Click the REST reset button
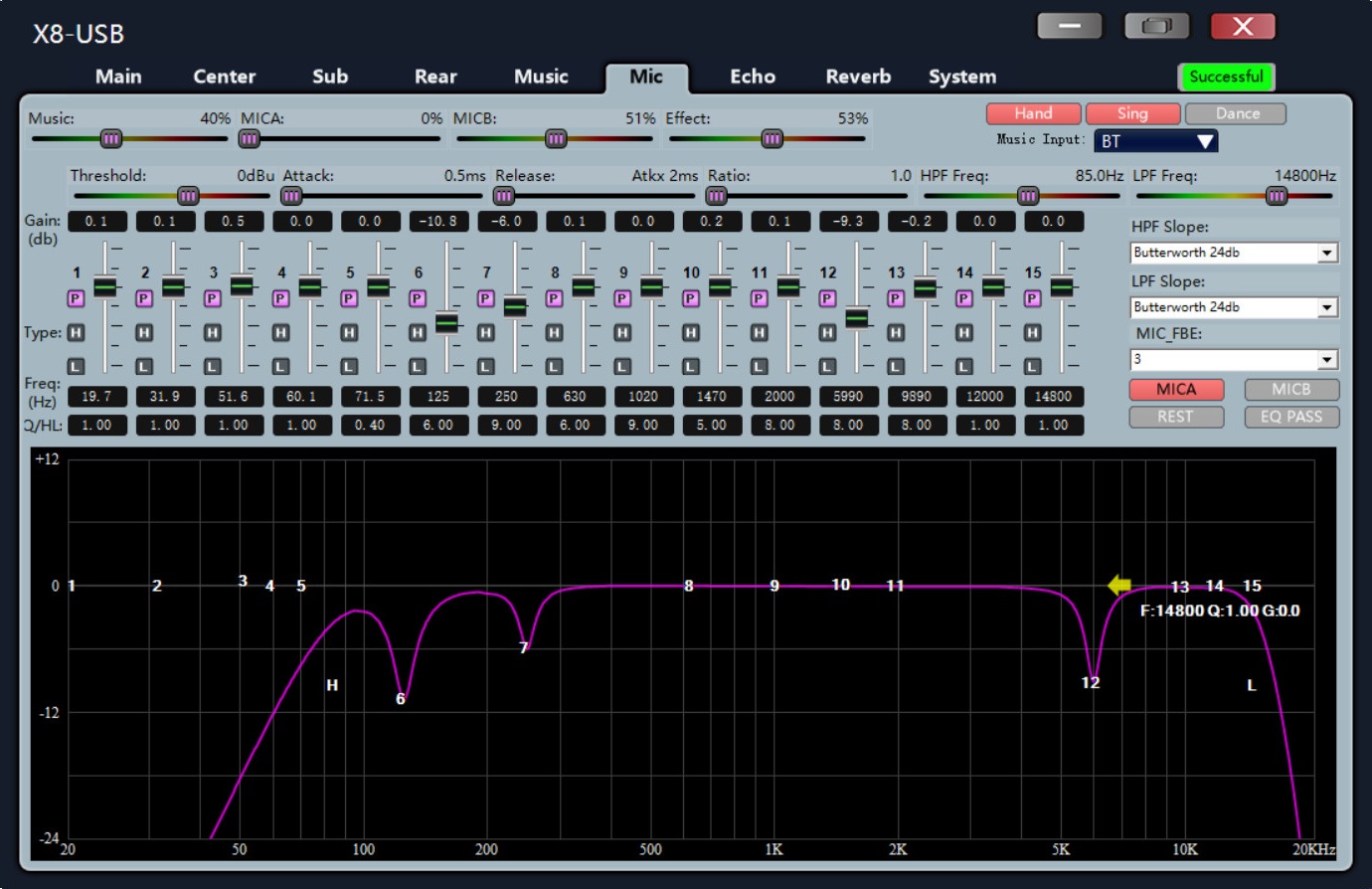The width and height of the screenshot is (1372, 889). click(1176, 417)
